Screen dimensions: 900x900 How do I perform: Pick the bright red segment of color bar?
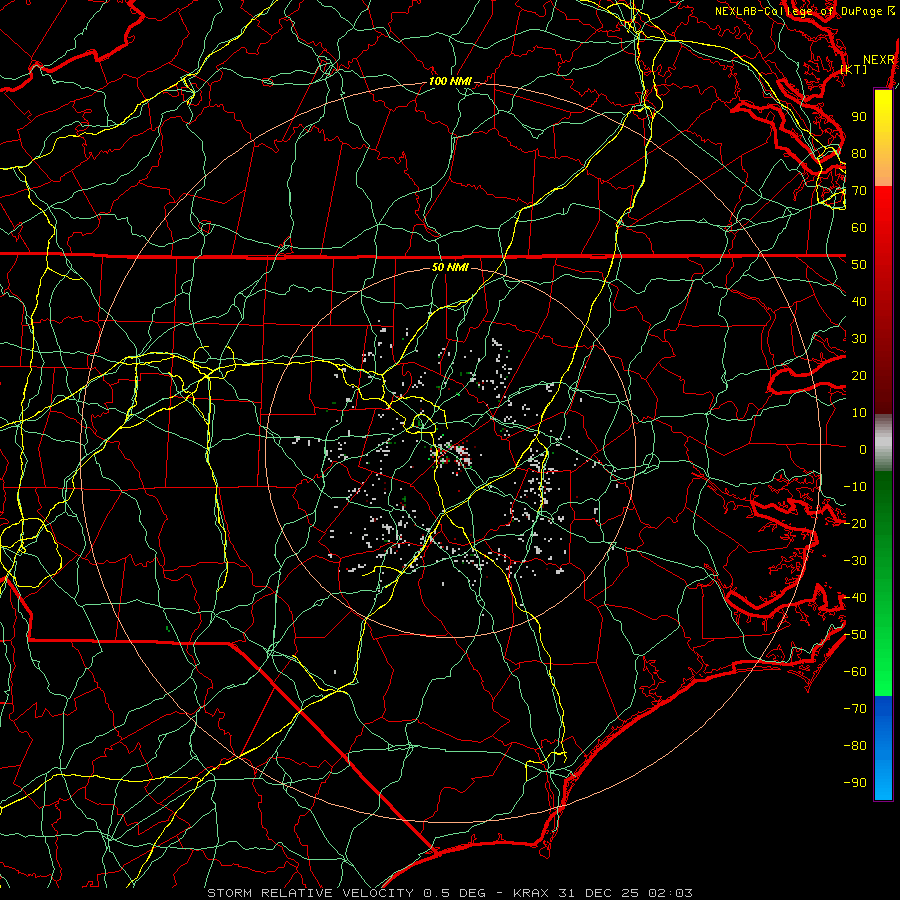tap(883, 207)
